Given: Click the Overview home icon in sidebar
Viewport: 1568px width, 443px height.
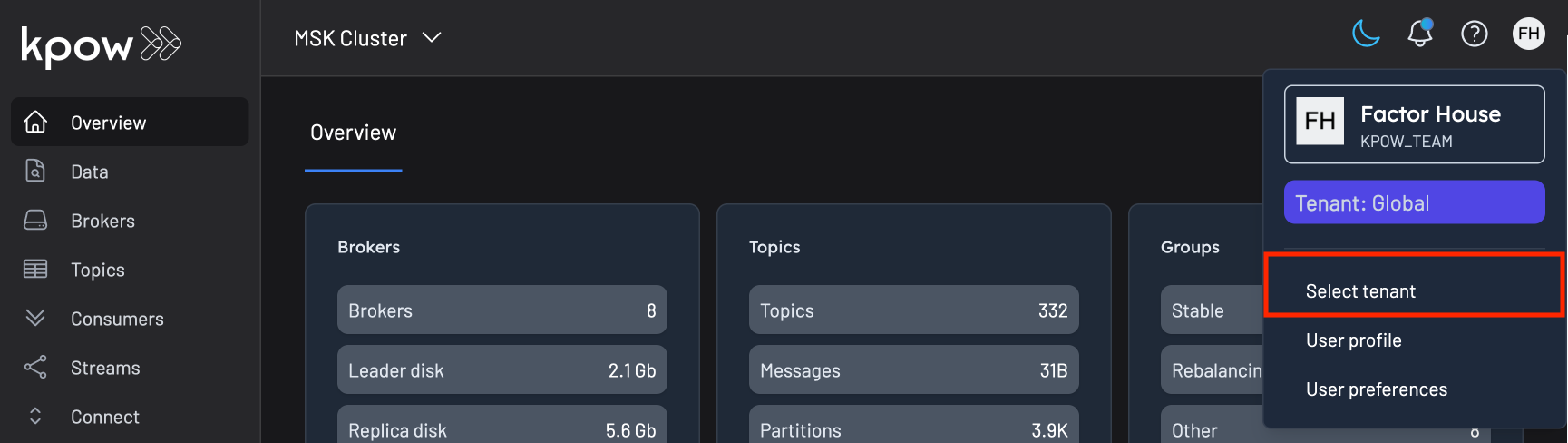Looking at the screenshot, I should (x=35, y=122).
